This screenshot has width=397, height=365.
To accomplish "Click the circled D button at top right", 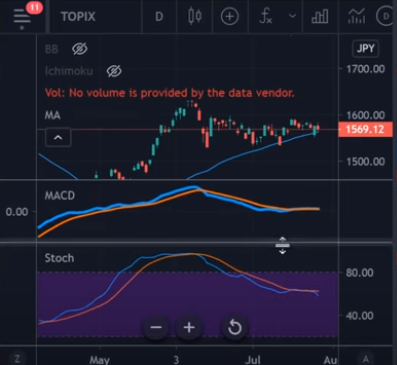I will 385,16.
